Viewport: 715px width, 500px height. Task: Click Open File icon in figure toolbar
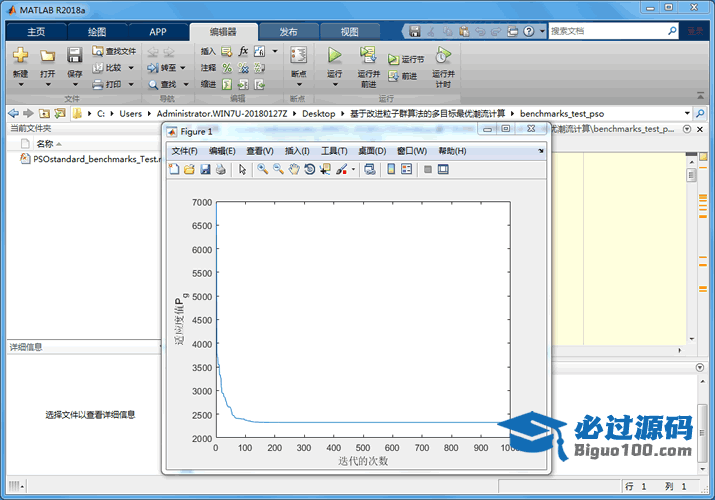189,170
